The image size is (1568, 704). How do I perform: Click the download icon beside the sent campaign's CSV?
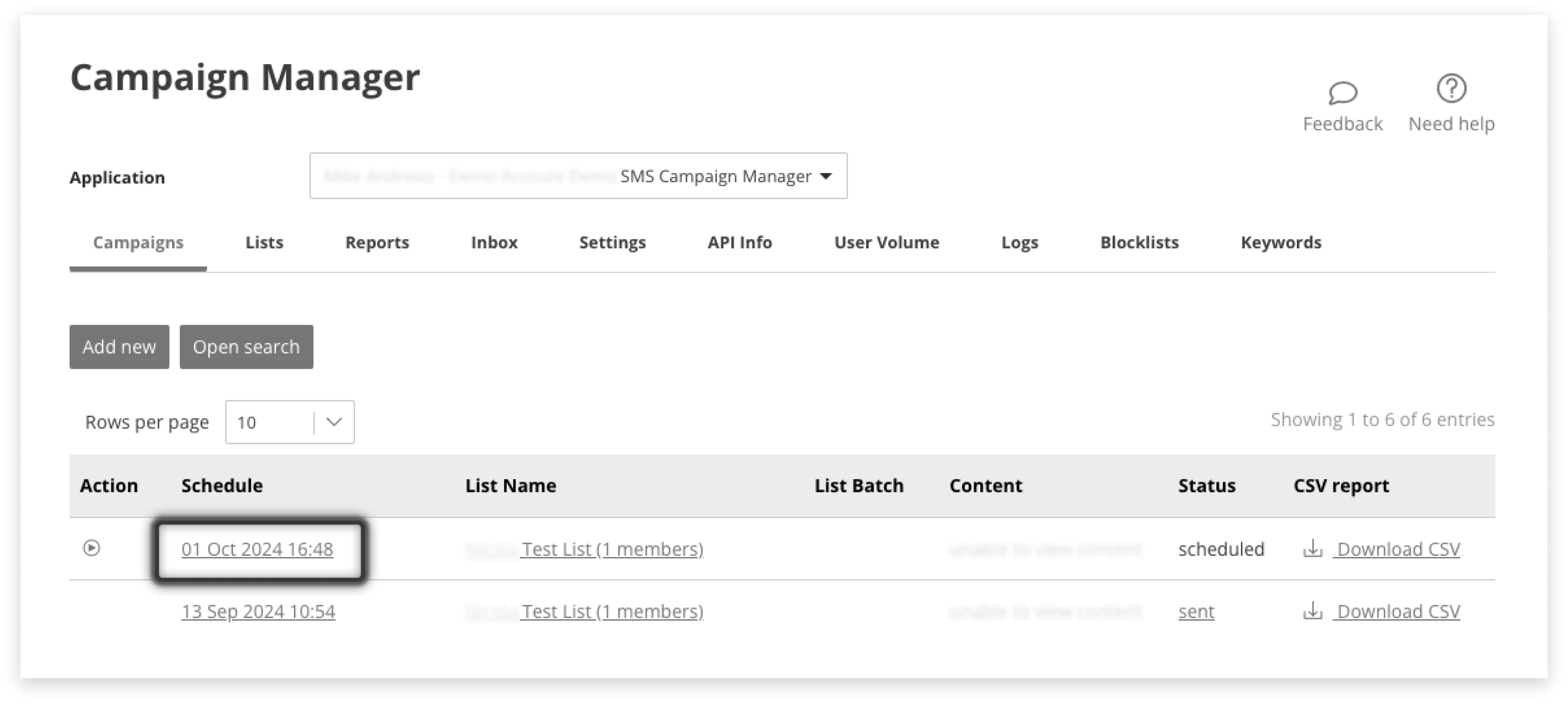coord(1313,612)
